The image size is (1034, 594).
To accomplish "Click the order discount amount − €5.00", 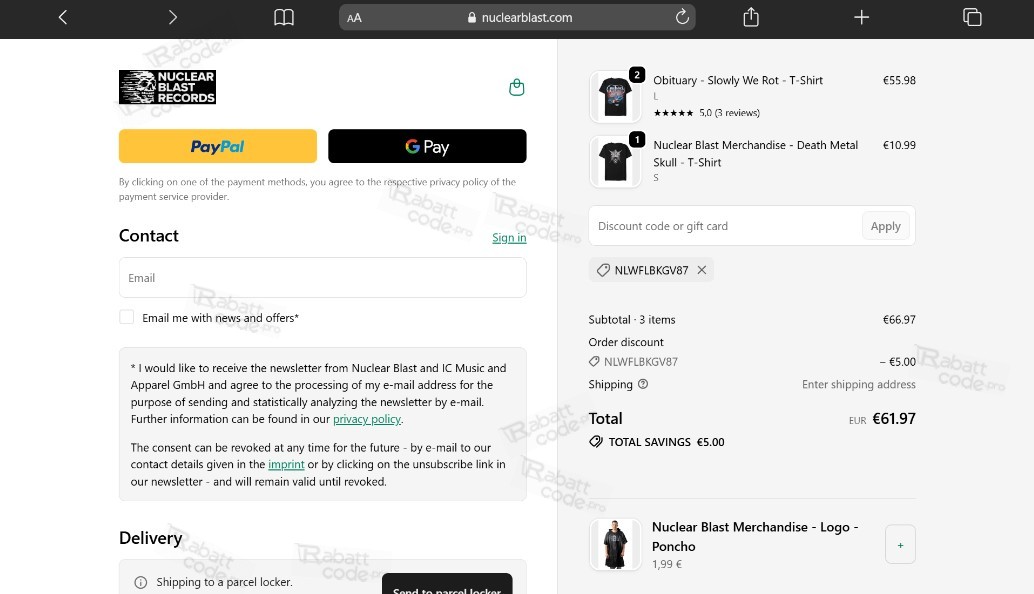I will (897, 362).
